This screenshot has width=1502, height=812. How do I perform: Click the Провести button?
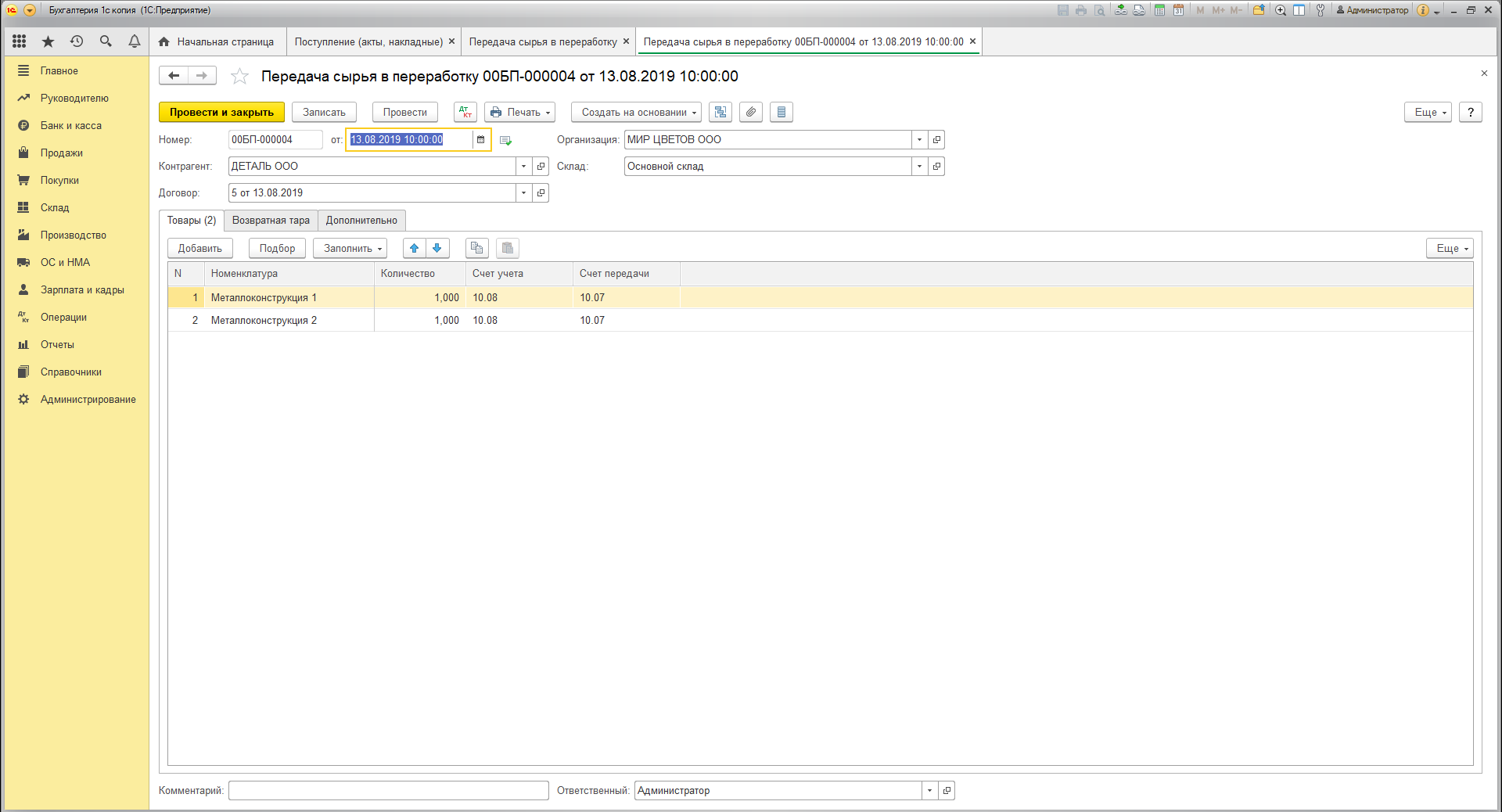(x=405, y=113)
